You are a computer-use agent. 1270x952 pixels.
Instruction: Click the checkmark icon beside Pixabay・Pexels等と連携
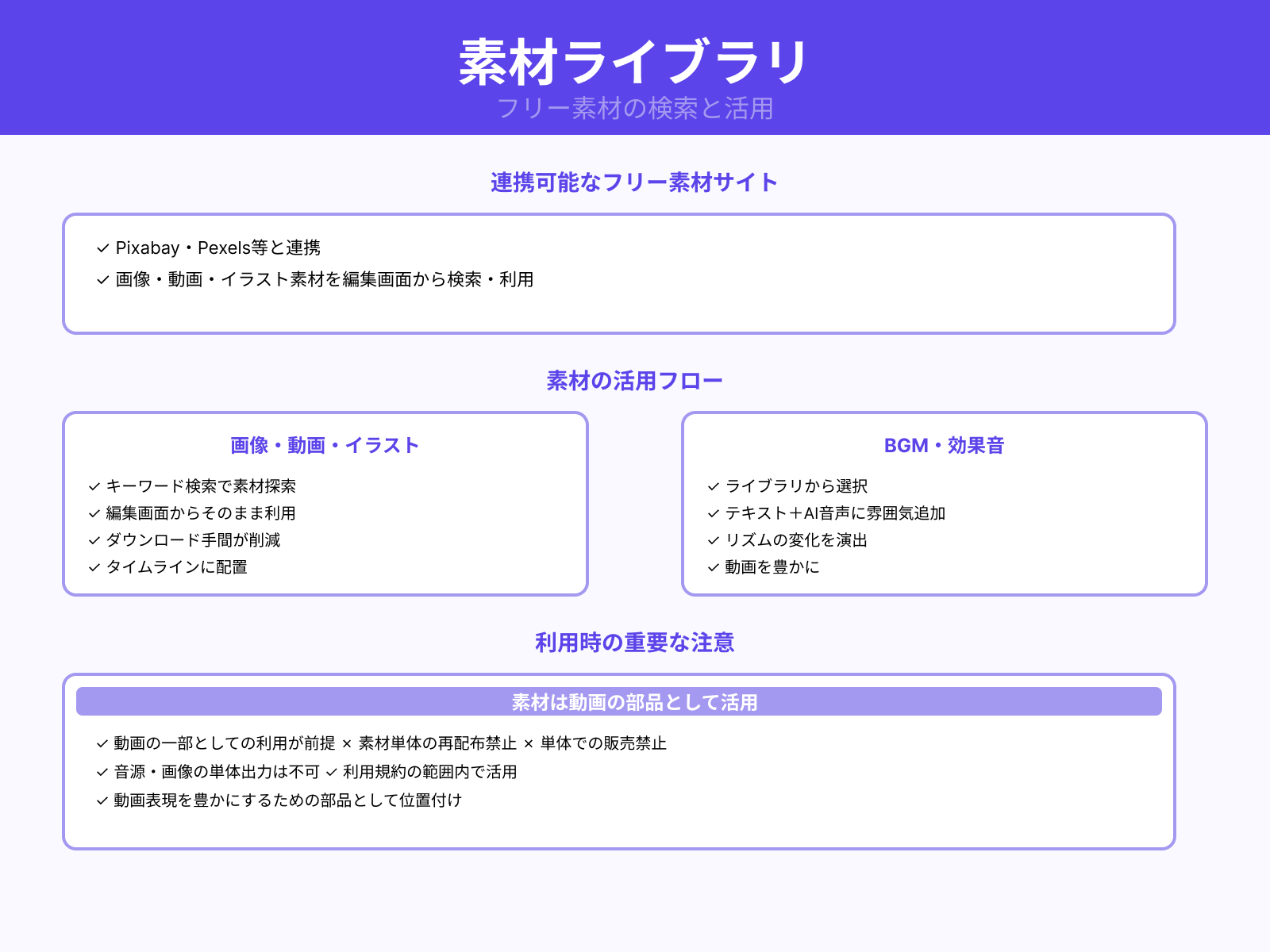click(x=102, y=248)
